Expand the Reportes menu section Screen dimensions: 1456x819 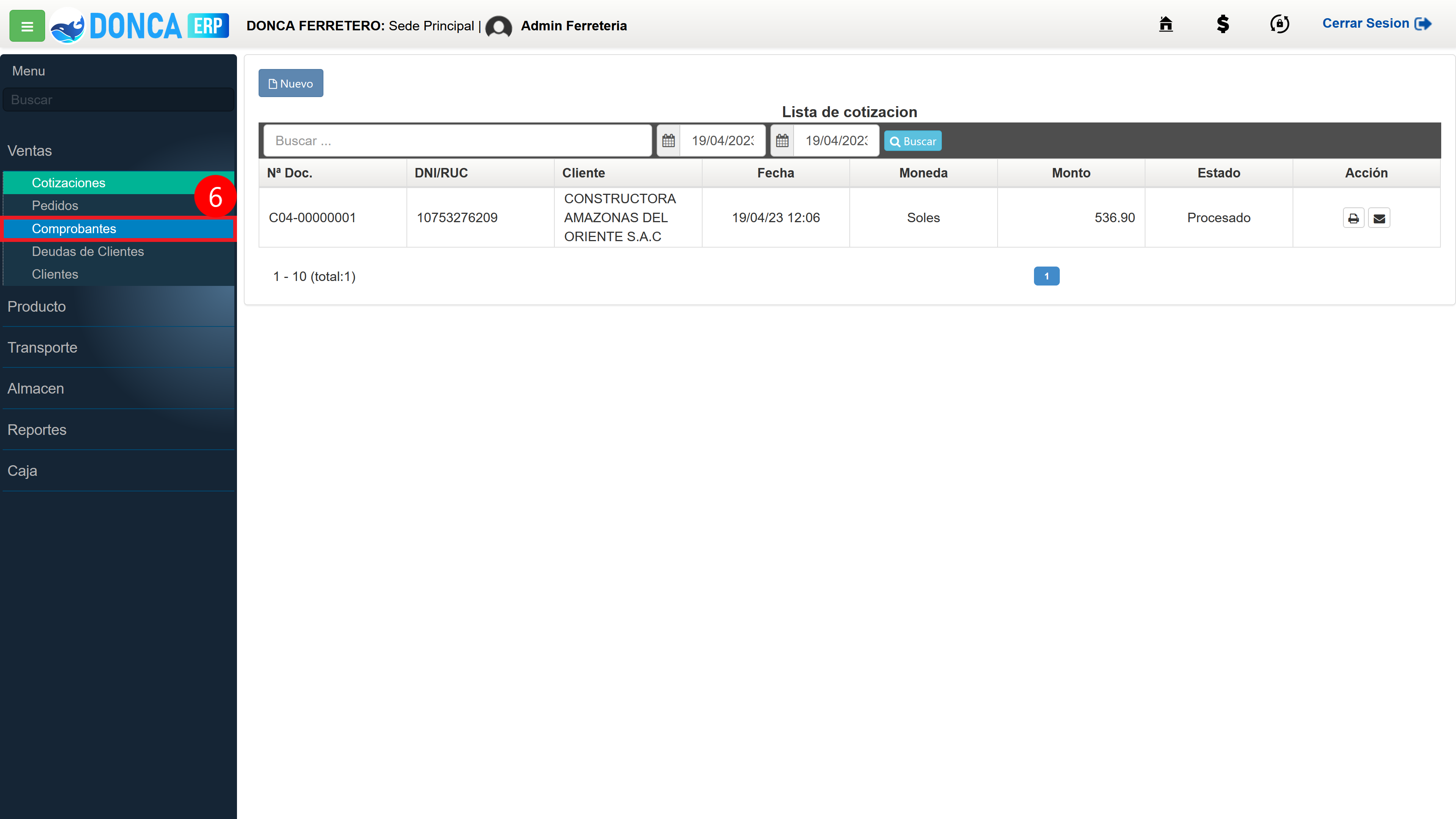click(x=118, y=430)
